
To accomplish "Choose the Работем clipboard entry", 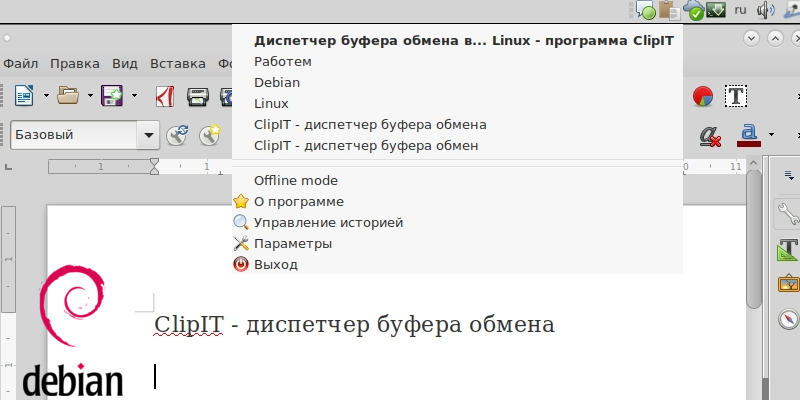I will click(457, 62).
